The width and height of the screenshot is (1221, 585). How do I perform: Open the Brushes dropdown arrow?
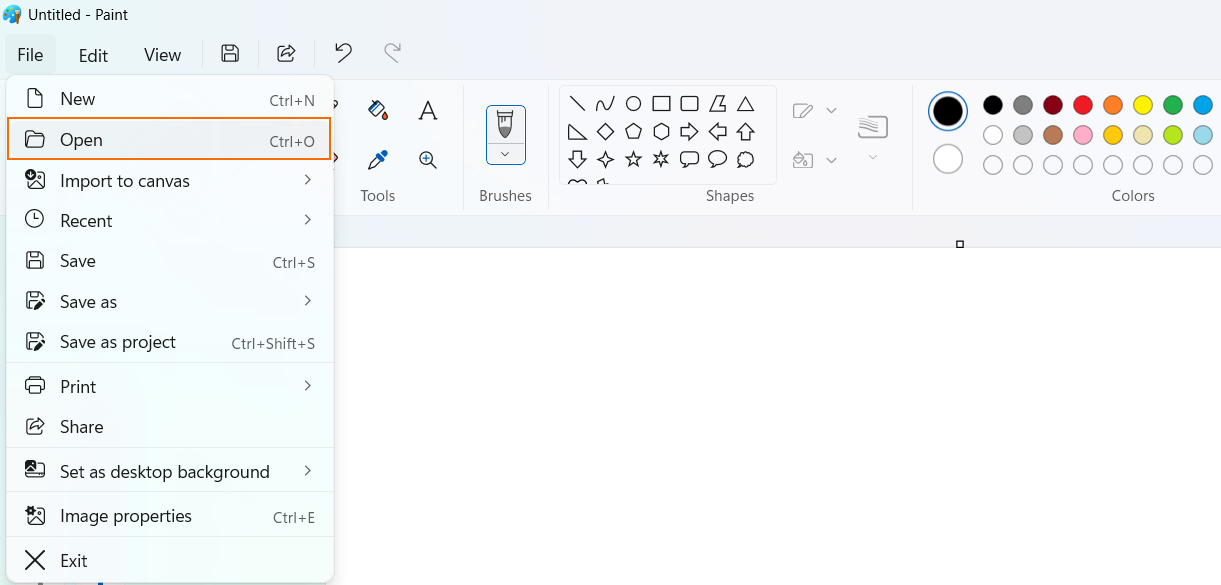pos(505,153)
